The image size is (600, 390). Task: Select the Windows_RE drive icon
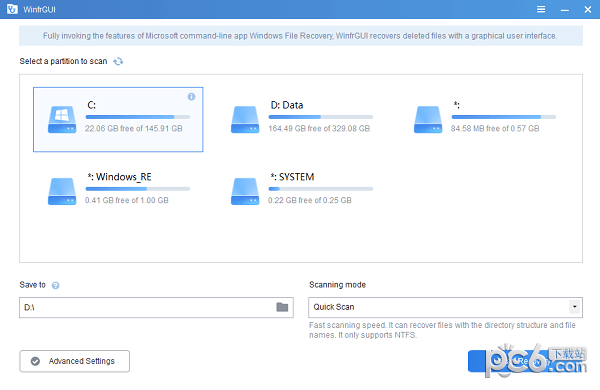(x=62, y=191)
